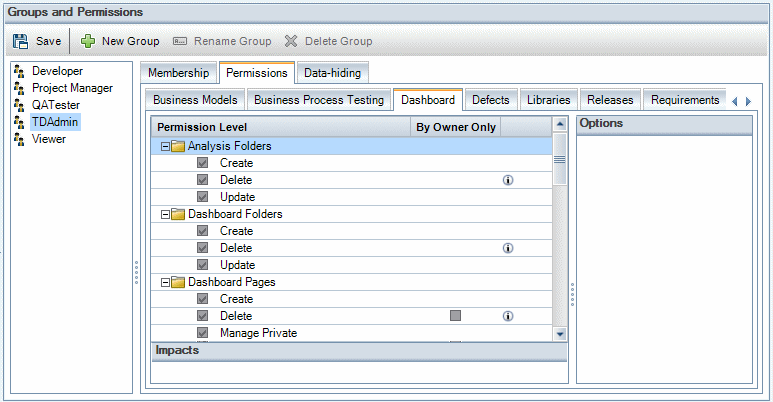Viewport: 773px width, 402px height.
Task: Collapse the Dashboard Folders node
Action: [165, 214]
